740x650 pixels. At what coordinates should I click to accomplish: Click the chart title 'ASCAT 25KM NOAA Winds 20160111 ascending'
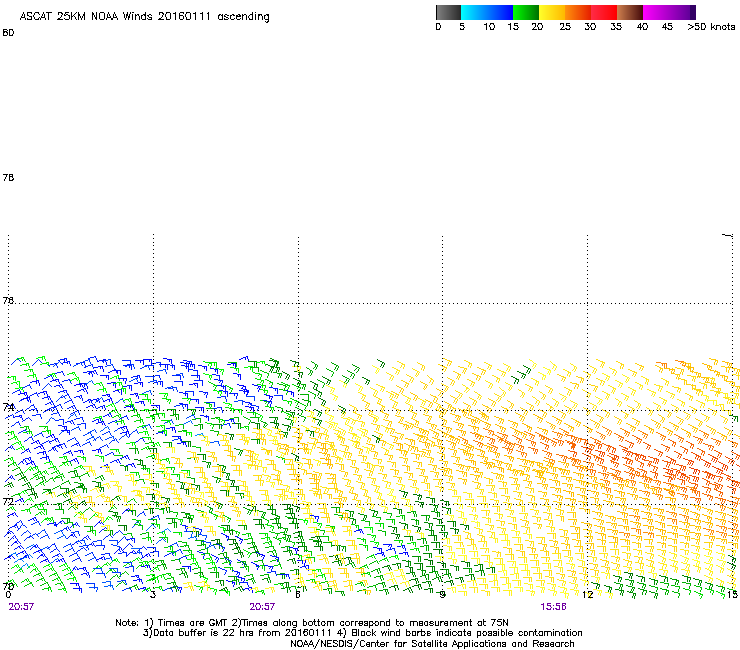[x=144, y=17]
